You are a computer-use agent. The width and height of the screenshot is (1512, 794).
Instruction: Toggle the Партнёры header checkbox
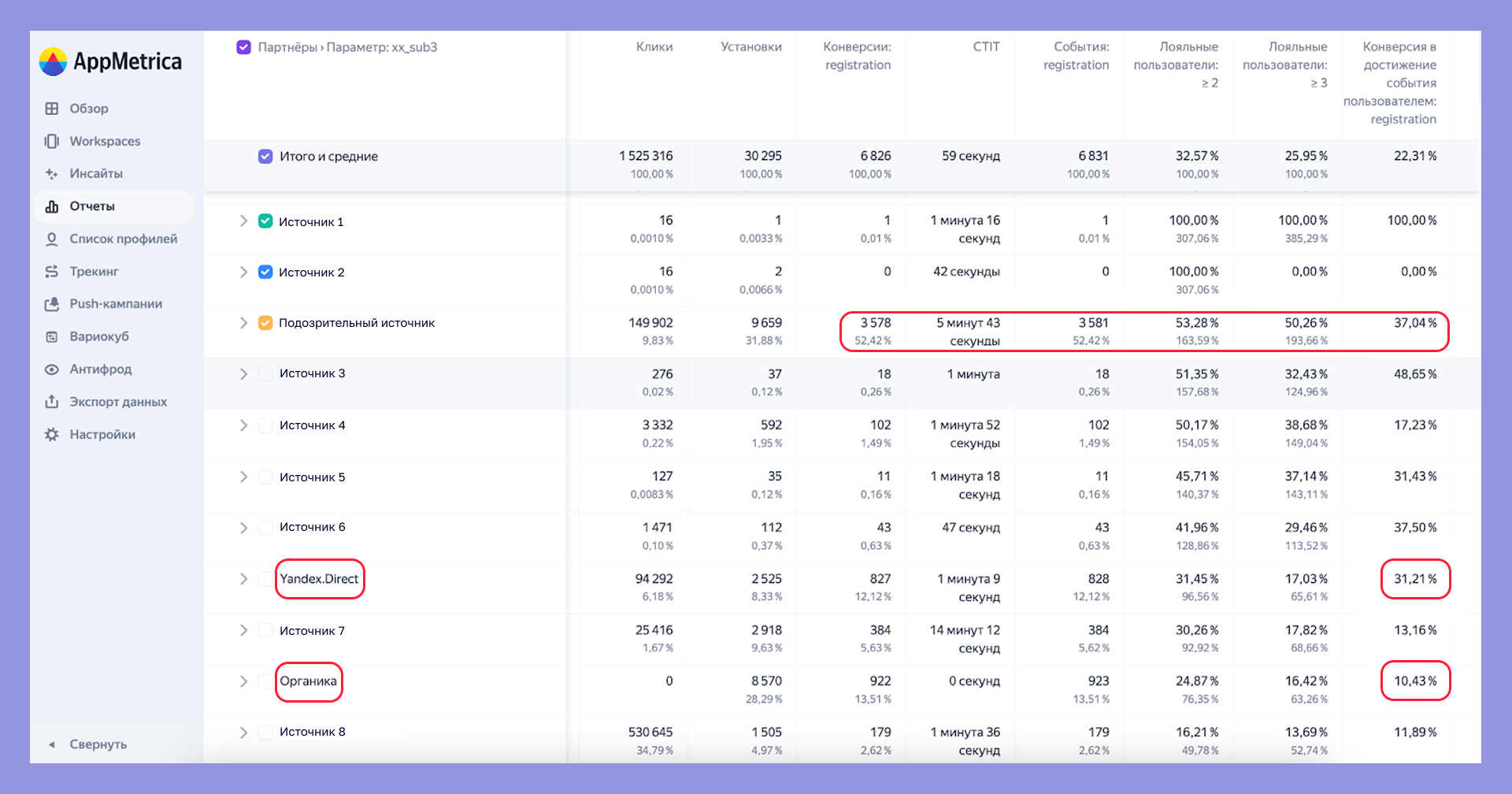244,47
